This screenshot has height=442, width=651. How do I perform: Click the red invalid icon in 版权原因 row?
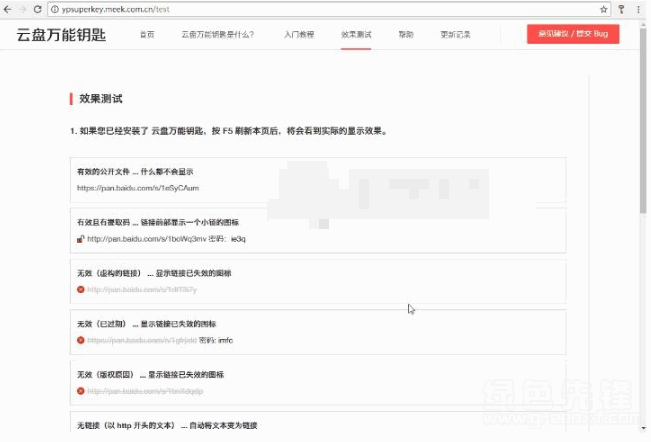tap(81, 391)
